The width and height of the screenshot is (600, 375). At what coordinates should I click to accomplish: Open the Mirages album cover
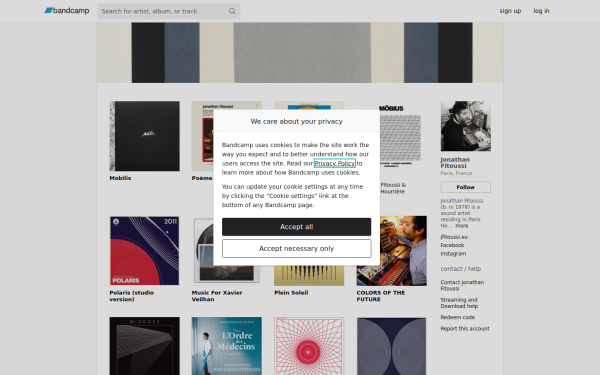pos(144,346)
